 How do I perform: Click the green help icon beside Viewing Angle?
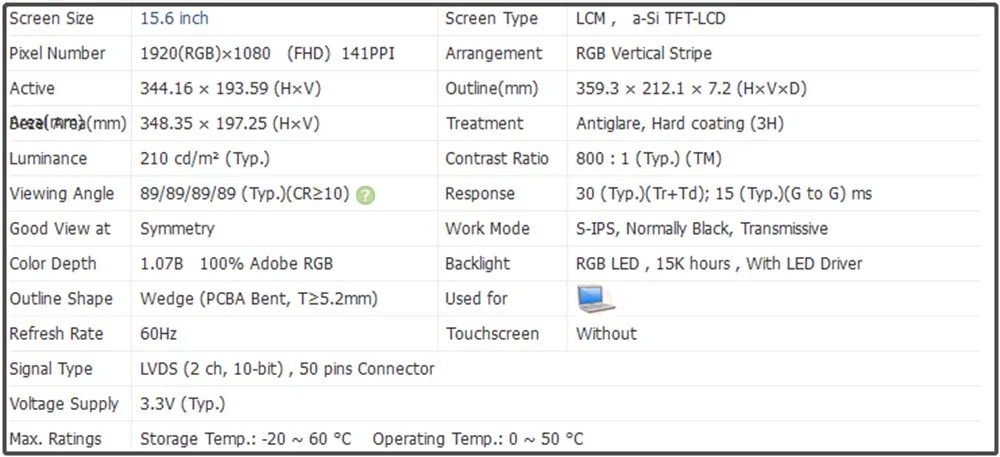[x=365, y=195]
